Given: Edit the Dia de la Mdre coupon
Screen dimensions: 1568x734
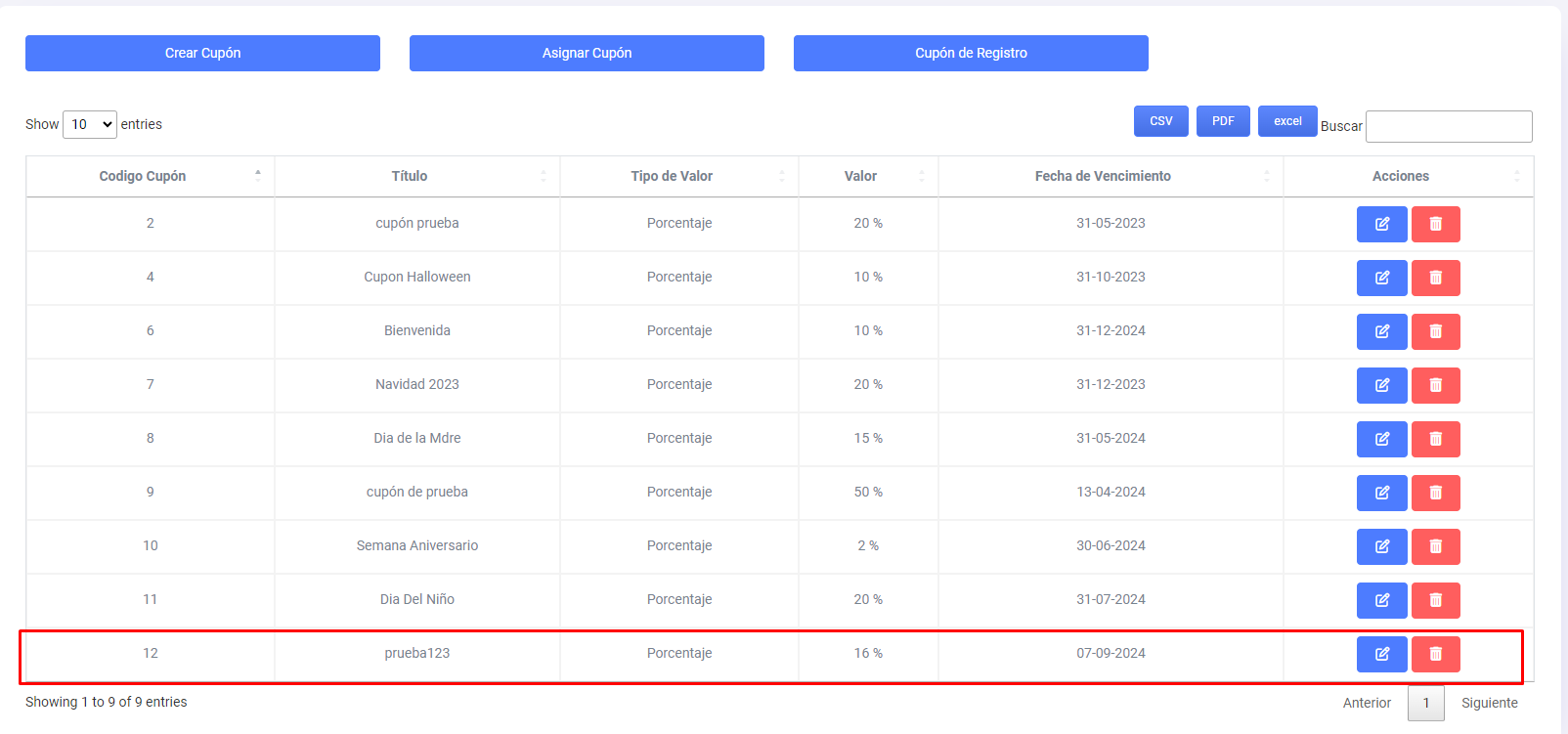Looking at the screenshot, I should point(1381,439).
